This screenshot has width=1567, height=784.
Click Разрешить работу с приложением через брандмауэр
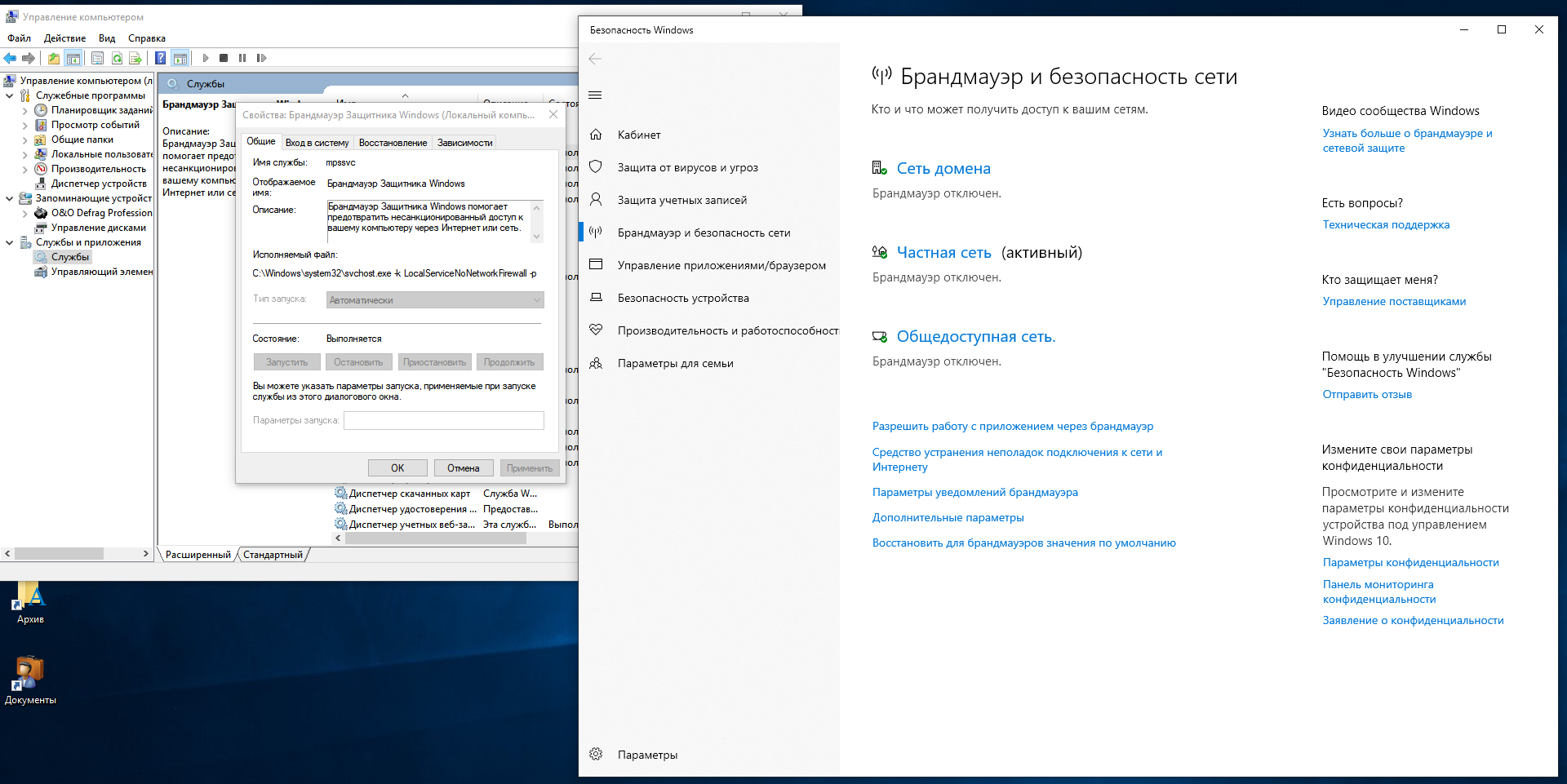point(1013,427)
